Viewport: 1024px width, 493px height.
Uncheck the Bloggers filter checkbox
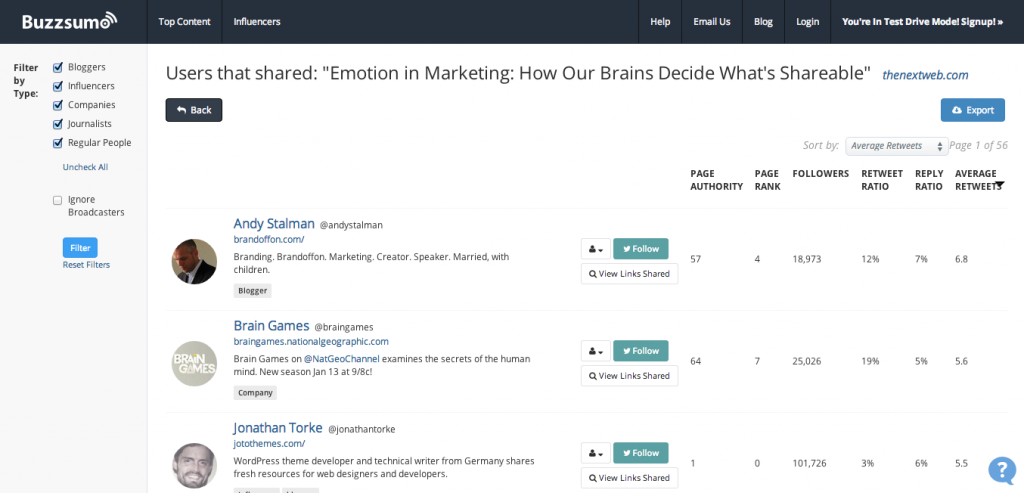pos(57,67)
